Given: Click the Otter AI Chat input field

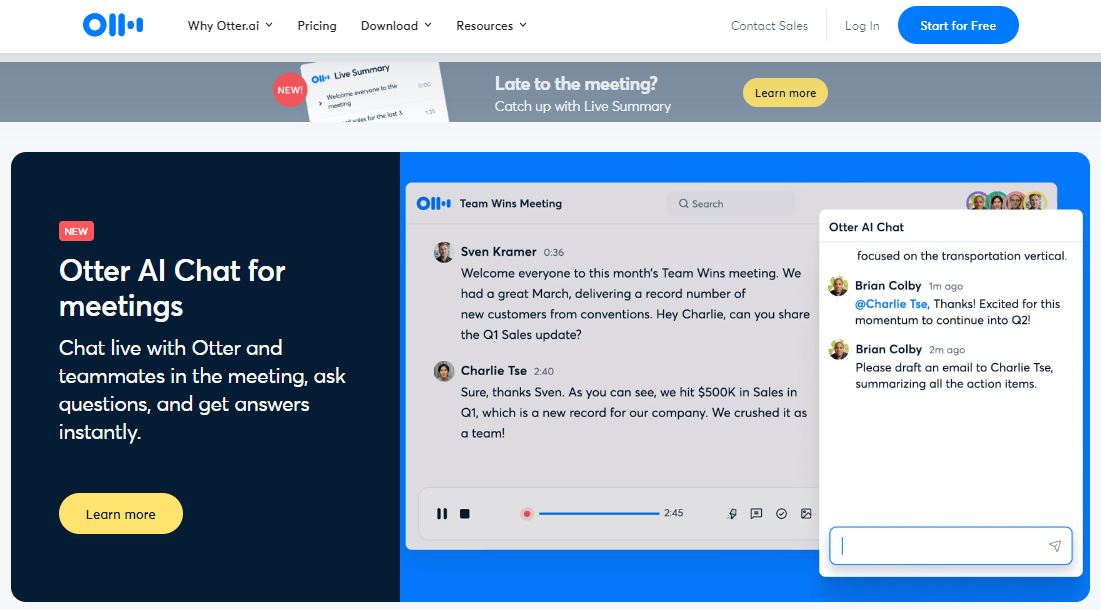Looking at the screenshot, I should pyautogui.click(x=940, y=546).
